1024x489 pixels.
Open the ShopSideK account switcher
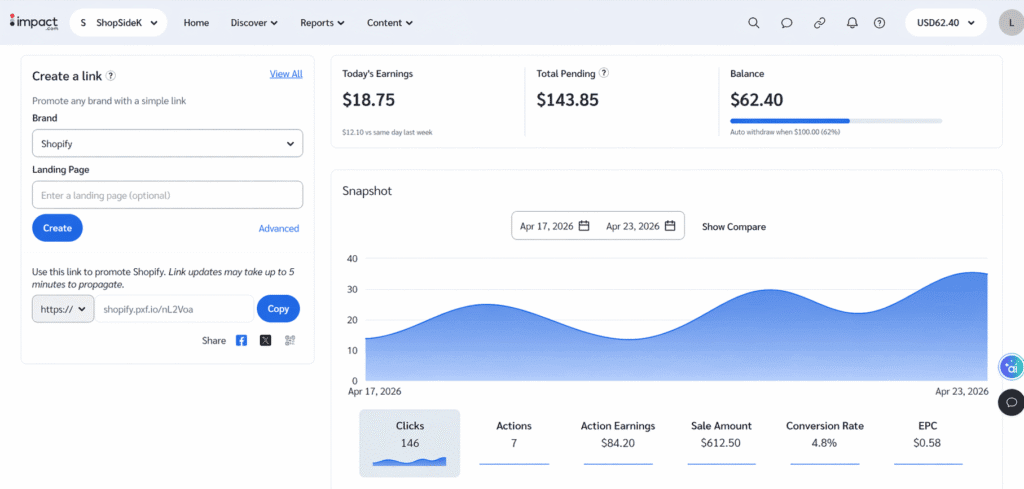[118, 23]
